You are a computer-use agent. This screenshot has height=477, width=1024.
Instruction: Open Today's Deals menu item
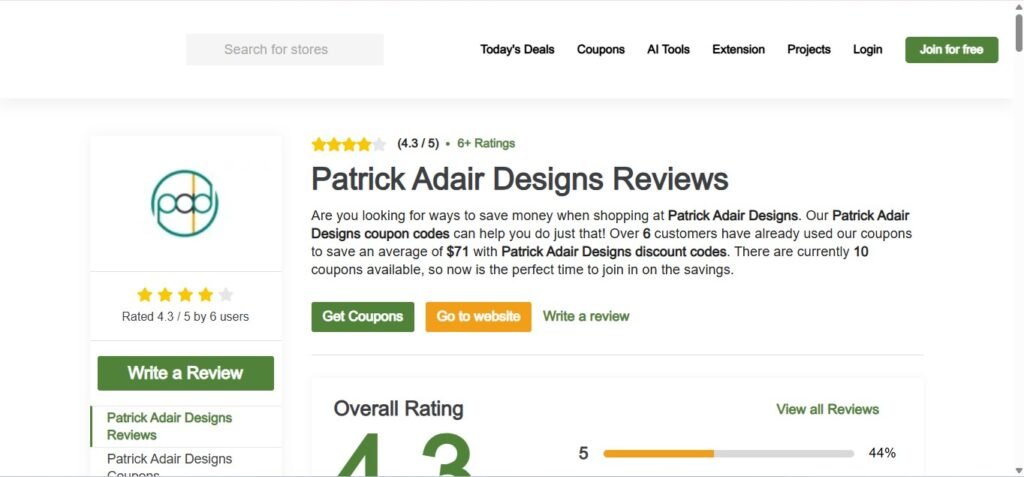[517, 50]
